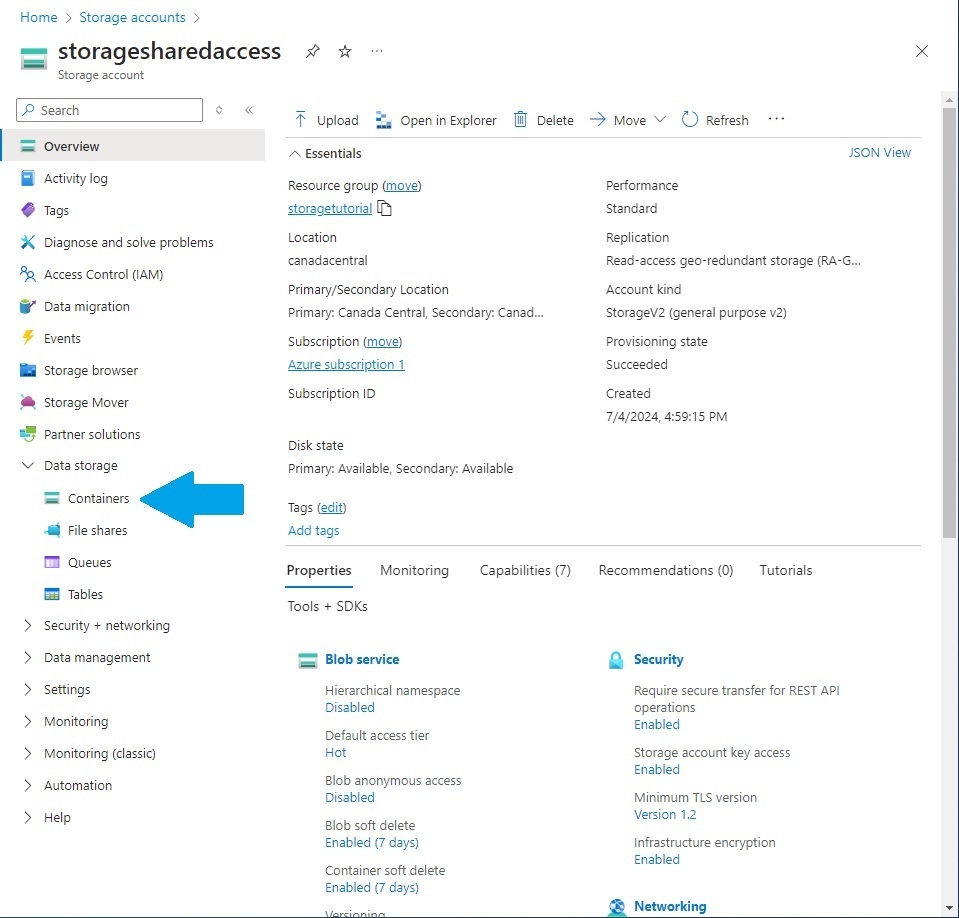Expand the Settings group

(x=28, y=689)
